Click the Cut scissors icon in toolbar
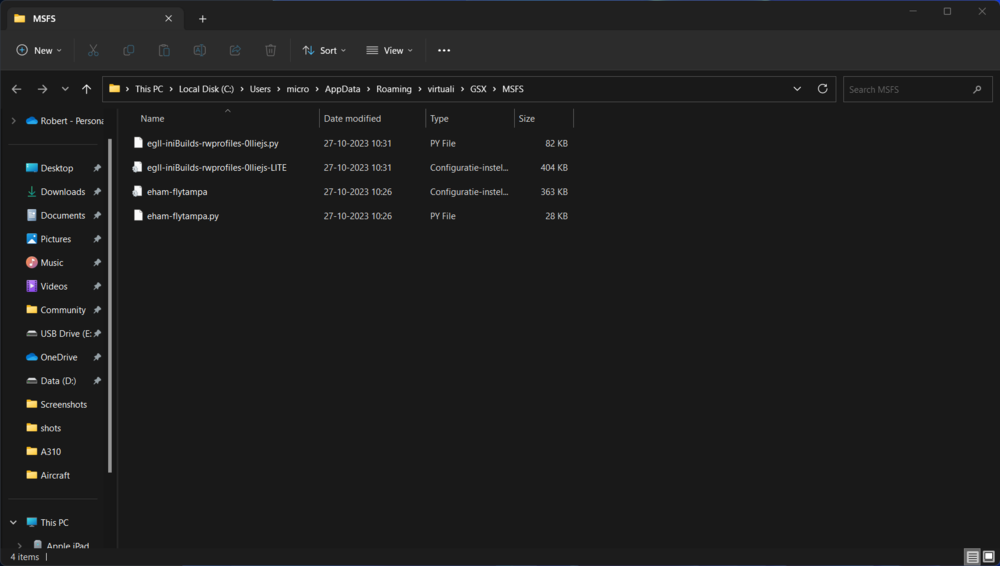The height and width of the screenshot is (566, 1000). pos(93,50)
